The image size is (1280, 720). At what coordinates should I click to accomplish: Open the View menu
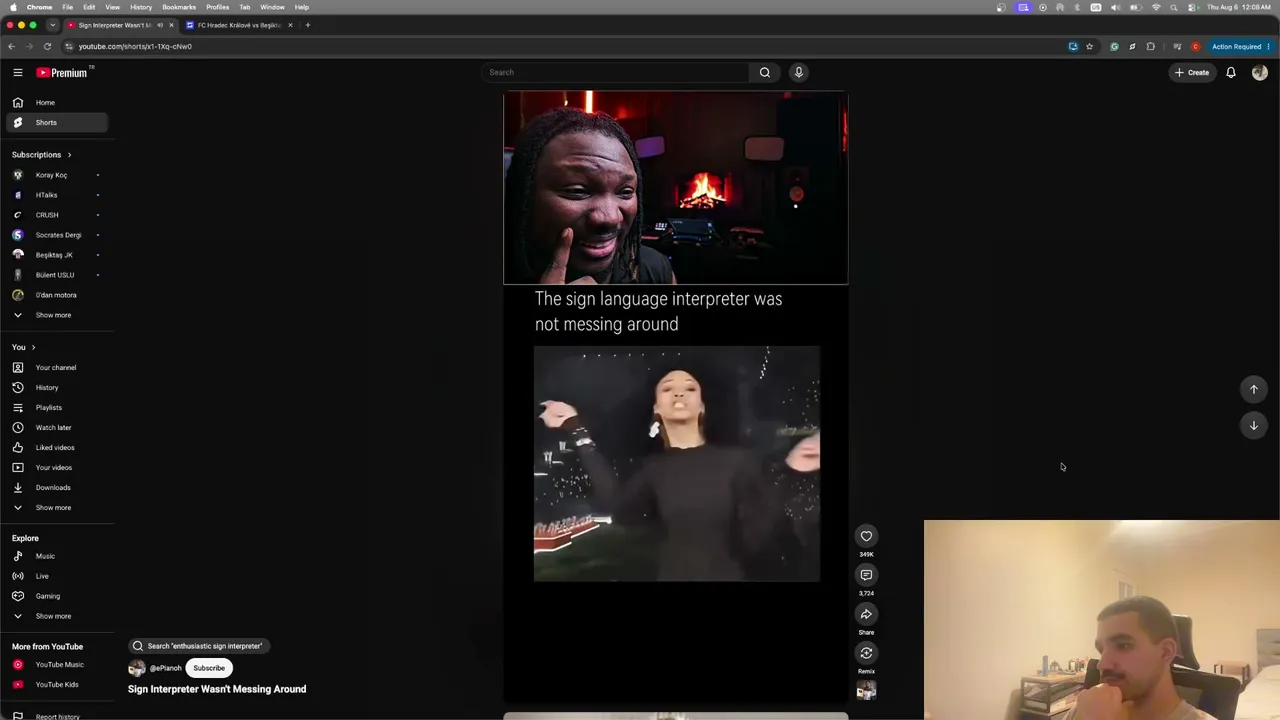coord(112,7)
